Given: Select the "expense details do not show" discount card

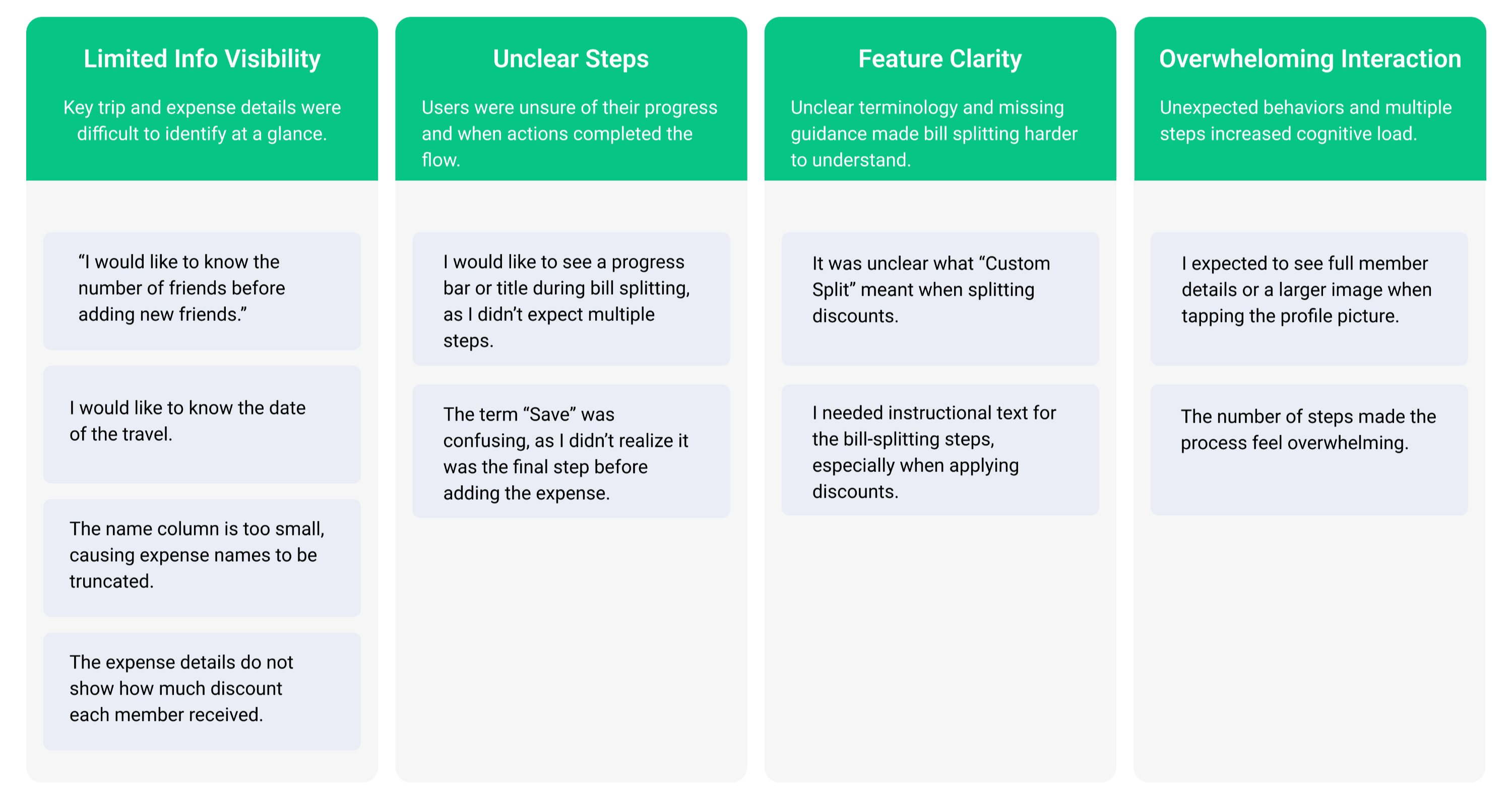Looking at the screenshot, I should pos(202,690).
